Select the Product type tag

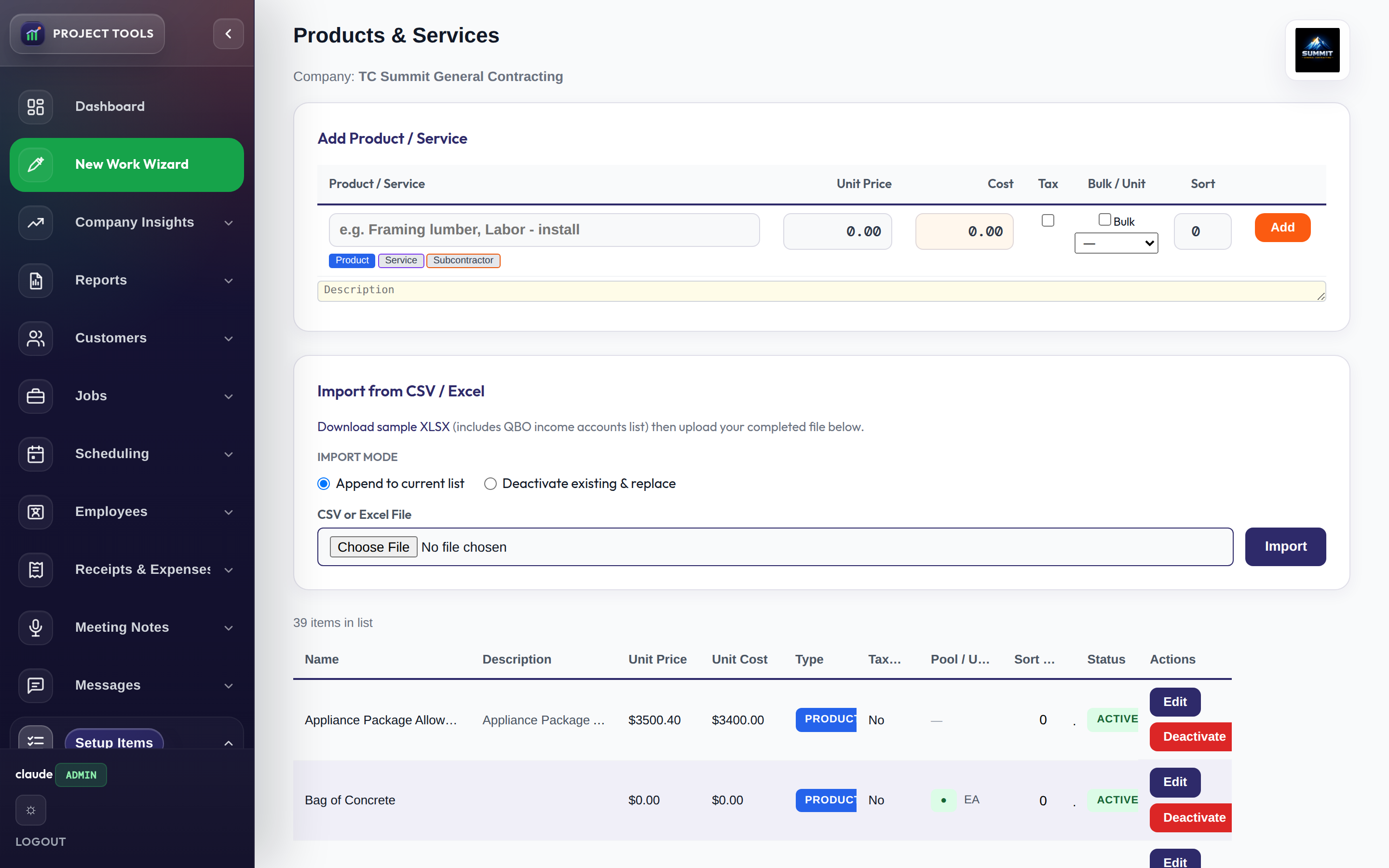(x=352, y=260)
